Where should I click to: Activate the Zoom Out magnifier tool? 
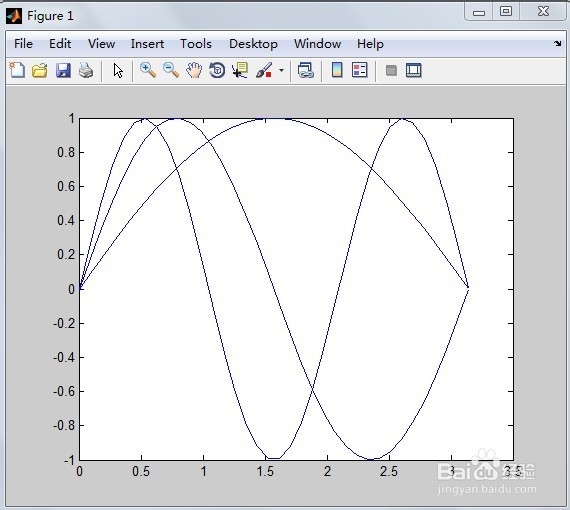[171, 70]
